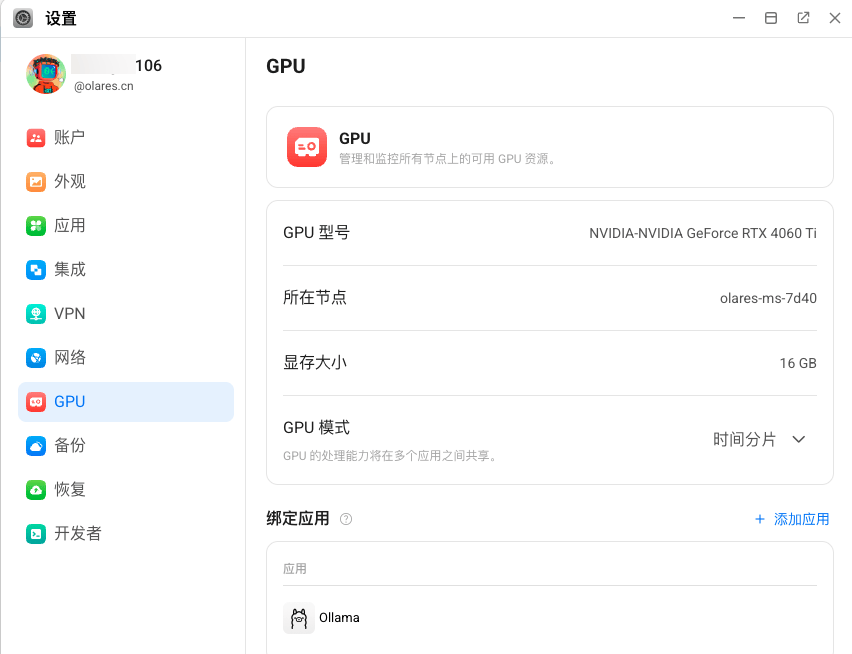This screenshot has height=654, width=852.
Task: Click the 备份 backup cloud icon
Action: point(36,446)
